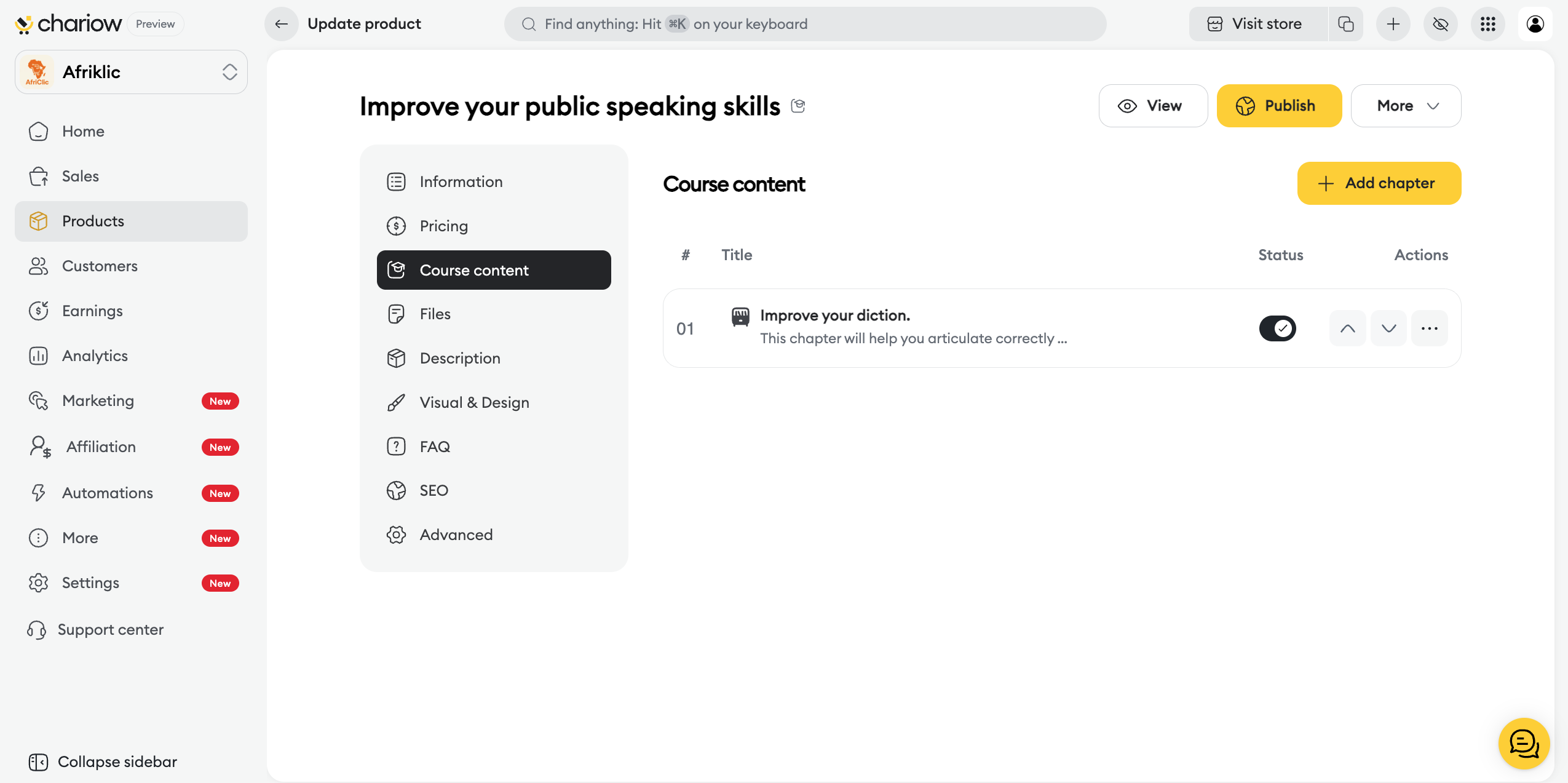Expand the More dropdown button
This screenshot has height=783, width=1568.
1406,106
